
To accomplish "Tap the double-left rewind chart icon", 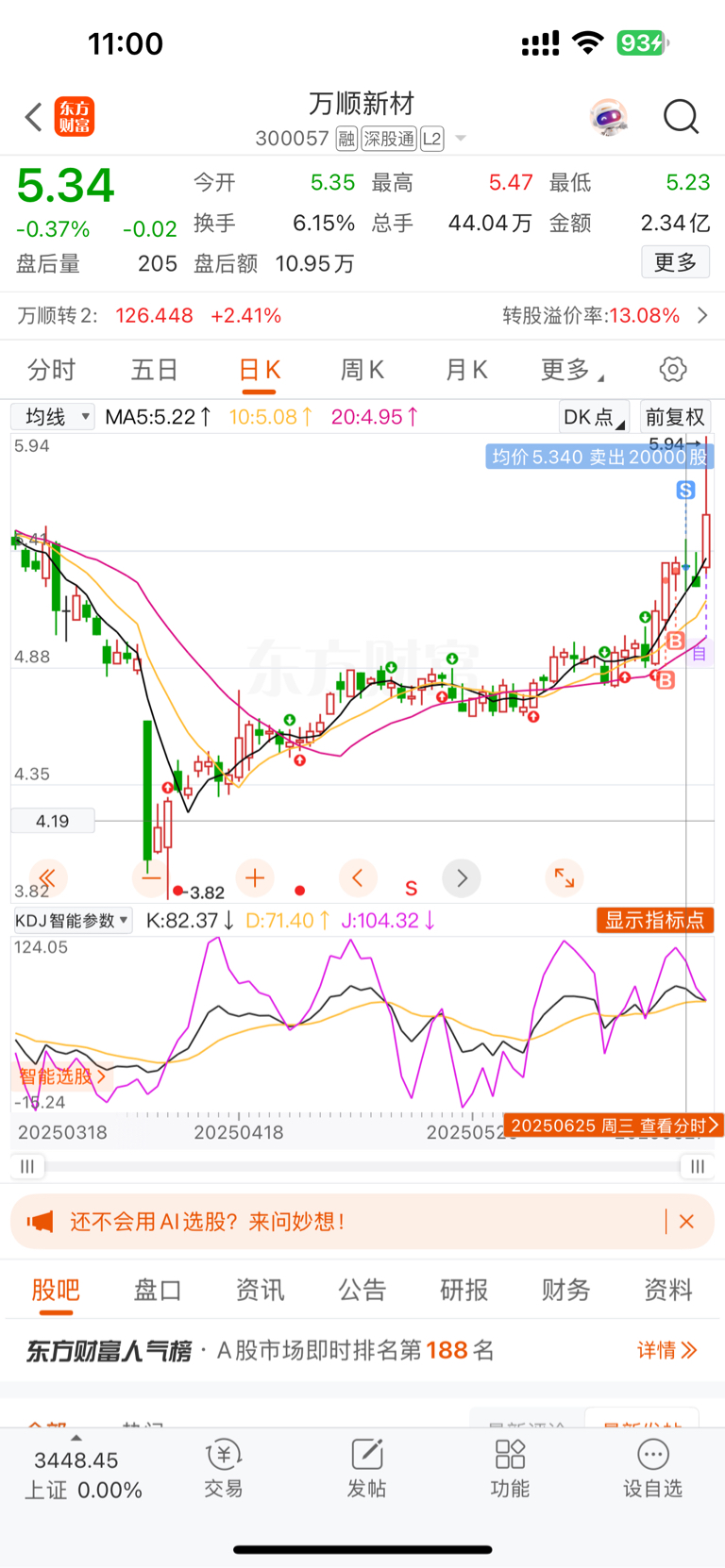I will click(x=47, y=879).
